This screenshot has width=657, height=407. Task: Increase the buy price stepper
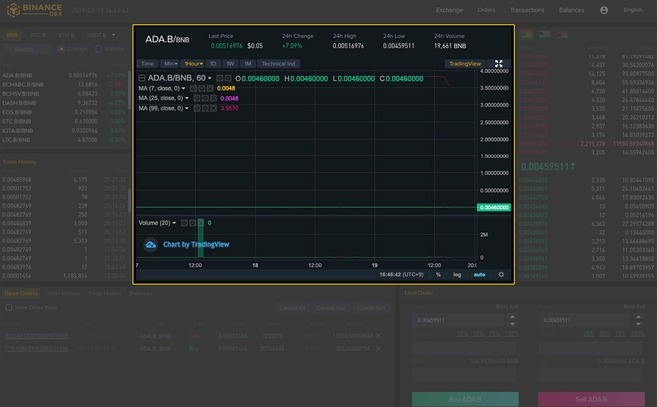[512, 317]
